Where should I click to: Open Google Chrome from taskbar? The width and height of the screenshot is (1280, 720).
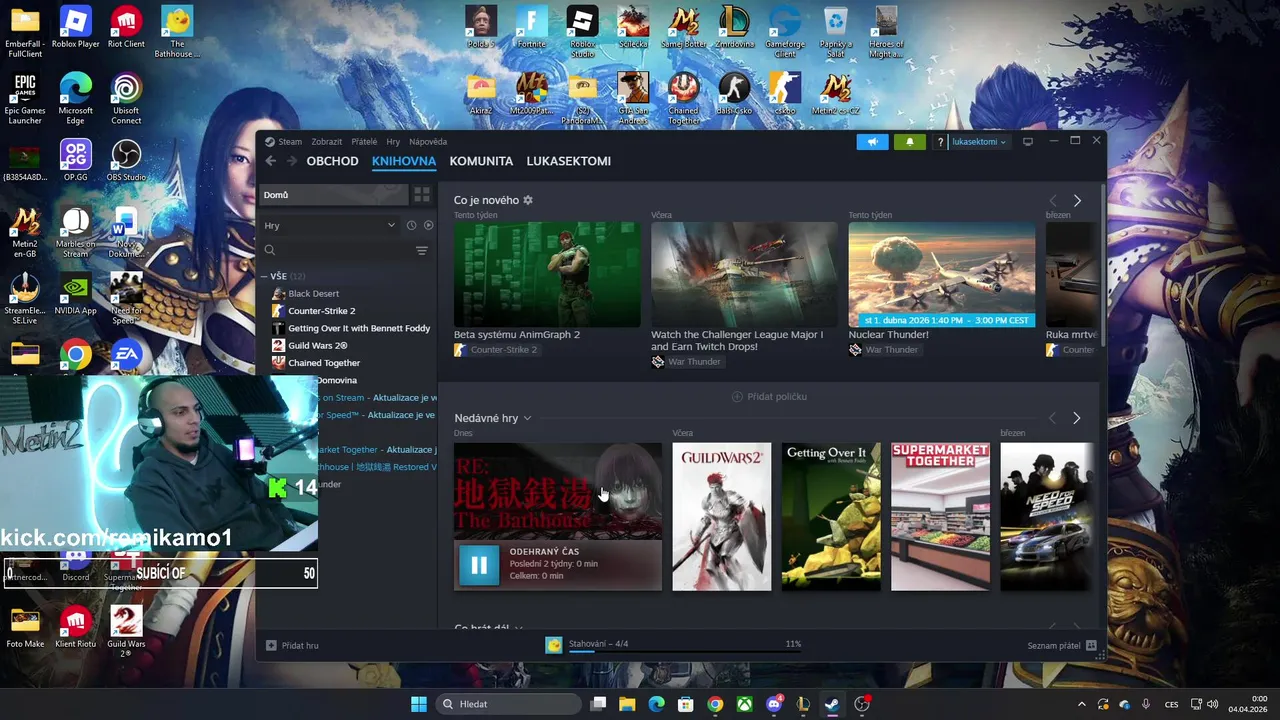tap(715, 704)
